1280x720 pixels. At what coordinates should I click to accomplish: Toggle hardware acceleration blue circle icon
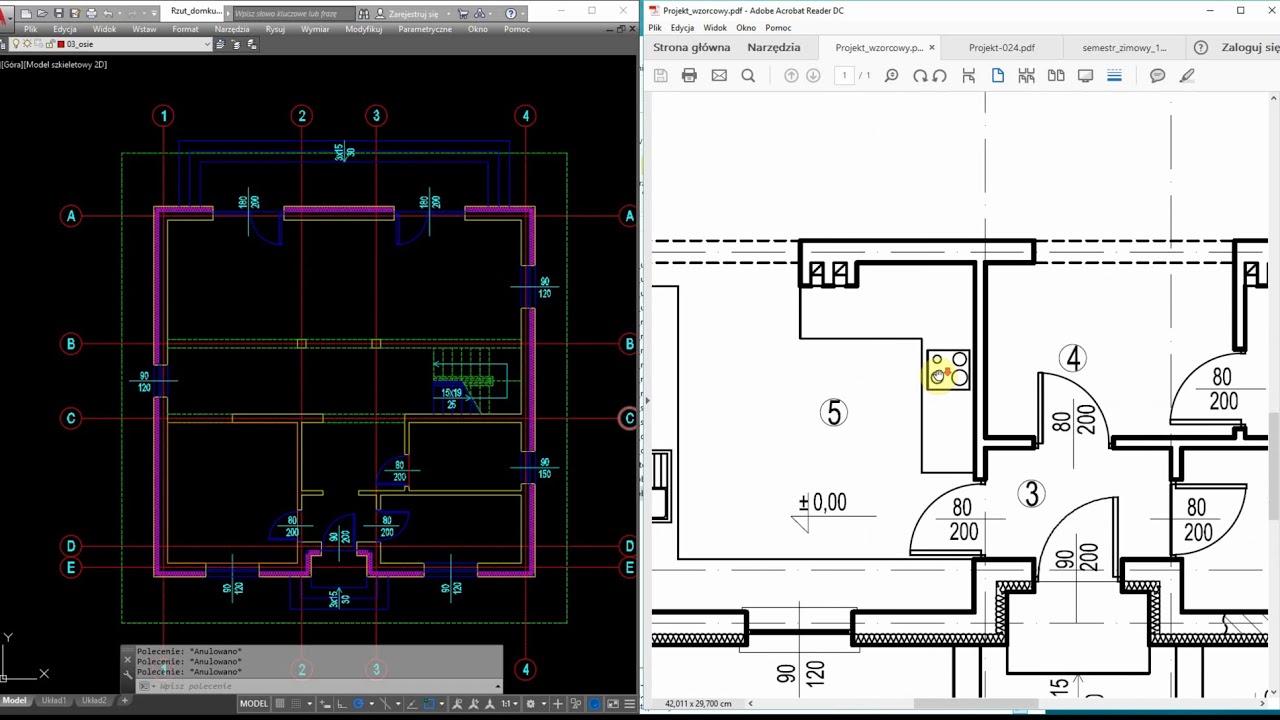click(x=594, y=703)
